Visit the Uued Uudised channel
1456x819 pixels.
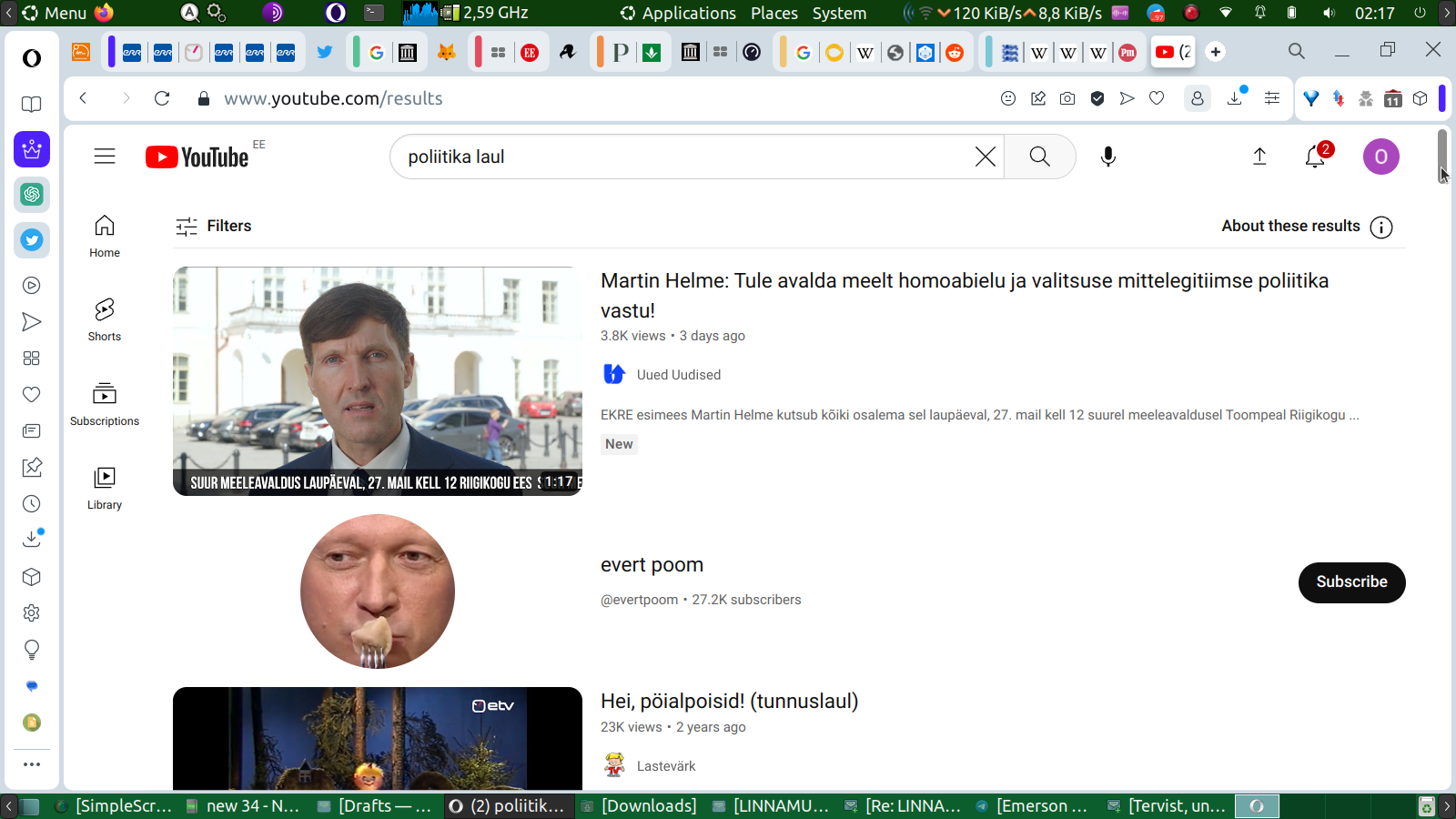[x=679, y=374]
